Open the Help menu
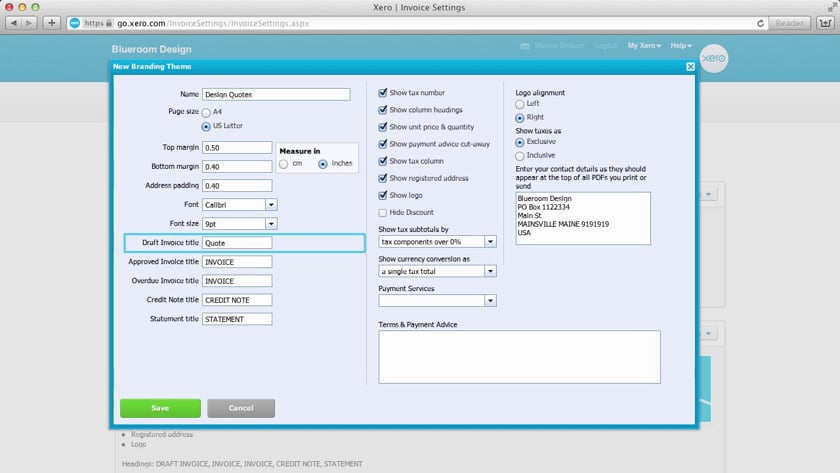Screen dimensions: 840x473 [681, 46]
